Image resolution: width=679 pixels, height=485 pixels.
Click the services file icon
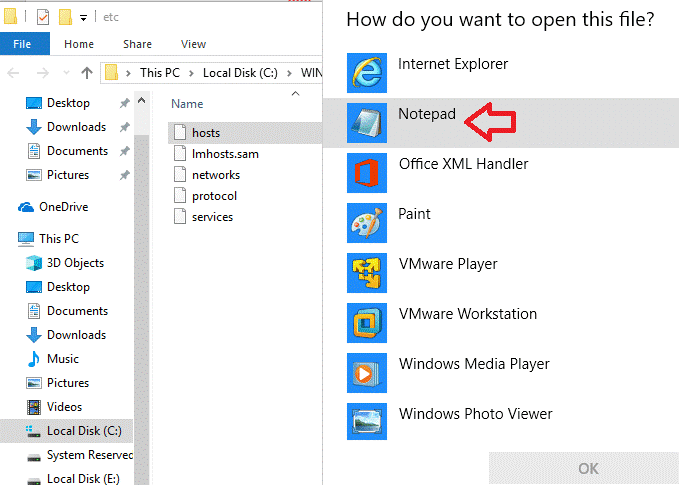pos(180,216)
